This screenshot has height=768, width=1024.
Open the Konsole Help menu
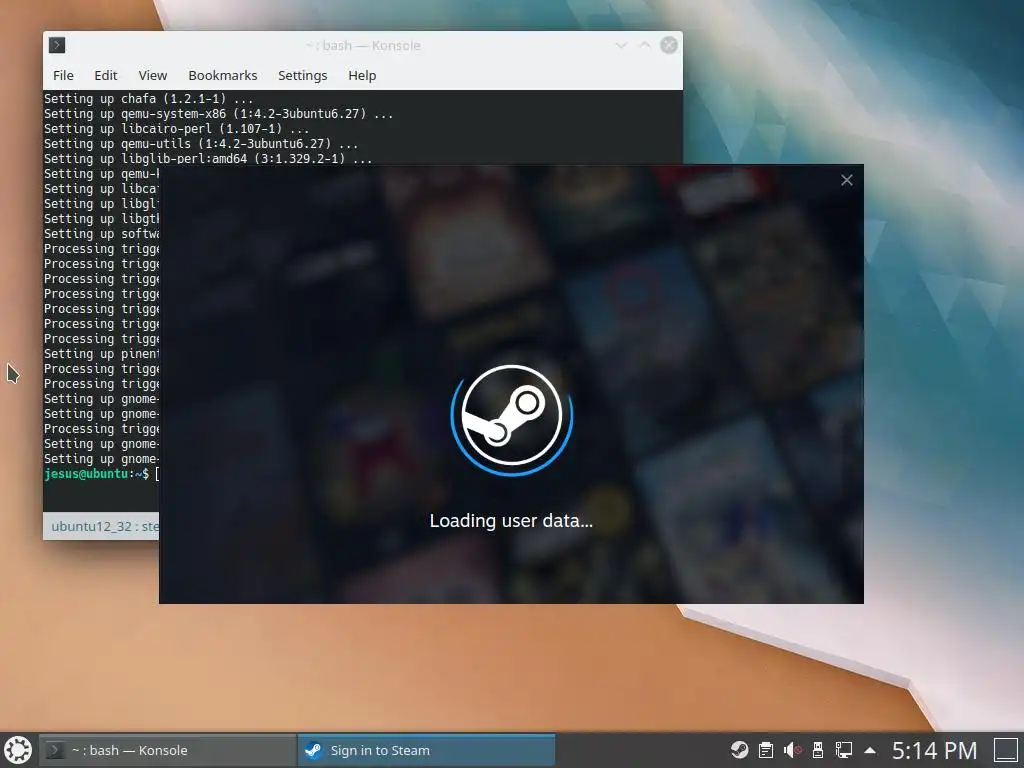[362, 75]
